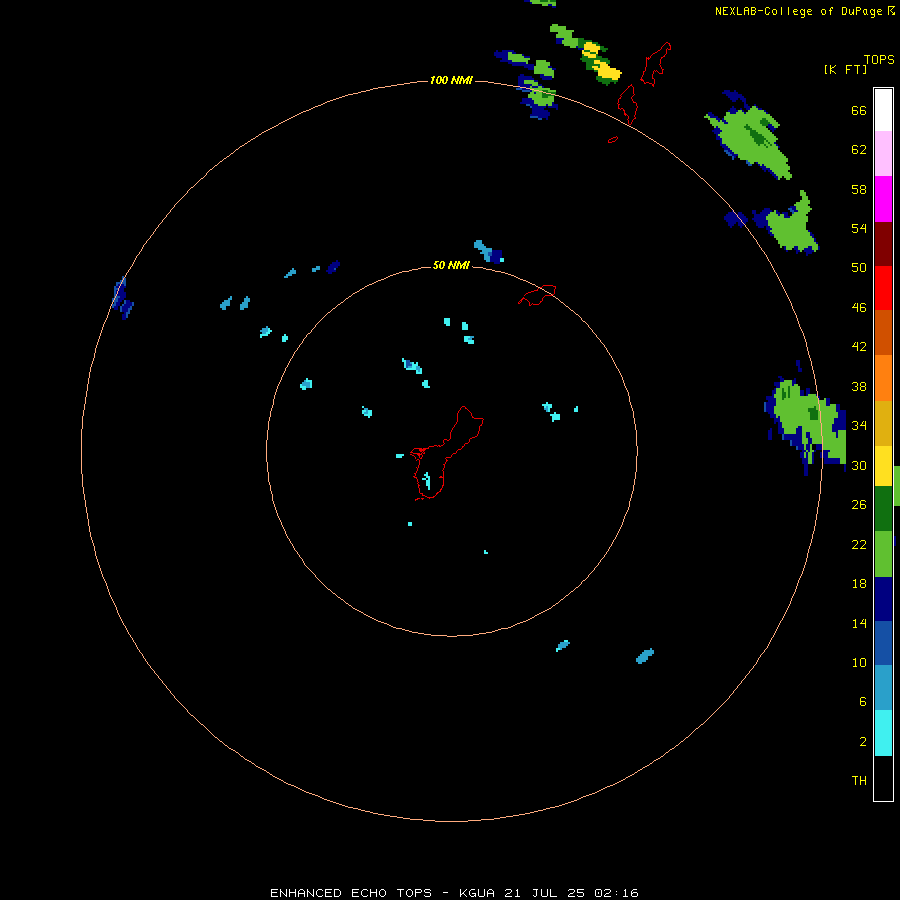Click the 46 legend value
900x900 pixels.
859,308
